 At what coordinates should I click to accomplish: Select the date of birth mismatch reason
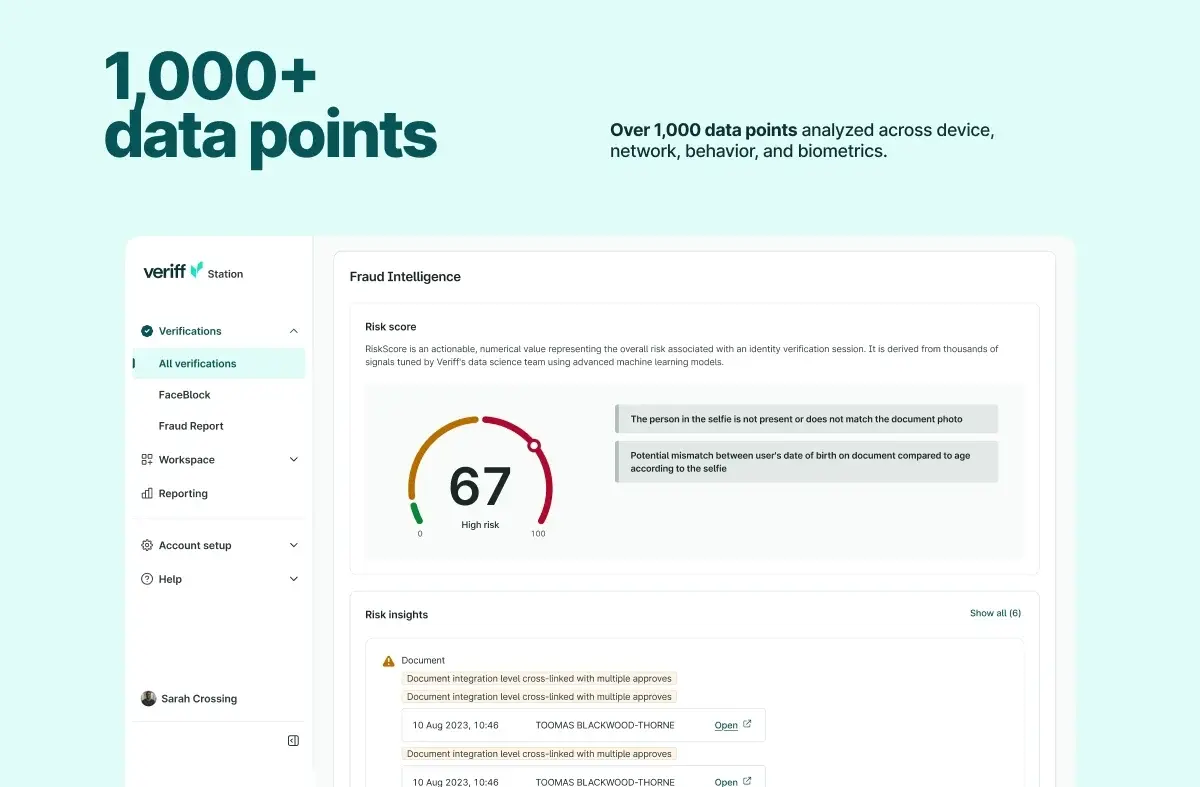point(806,462)
